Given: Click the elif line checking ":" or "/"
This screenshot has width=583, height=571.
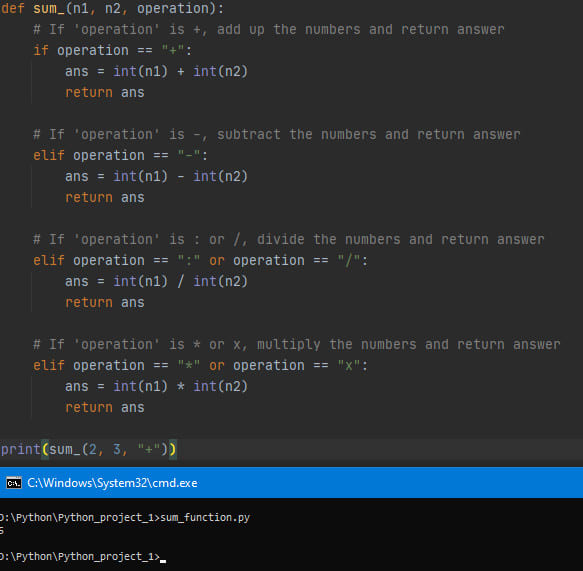Looking at the screenshot, I should (200, 261).
